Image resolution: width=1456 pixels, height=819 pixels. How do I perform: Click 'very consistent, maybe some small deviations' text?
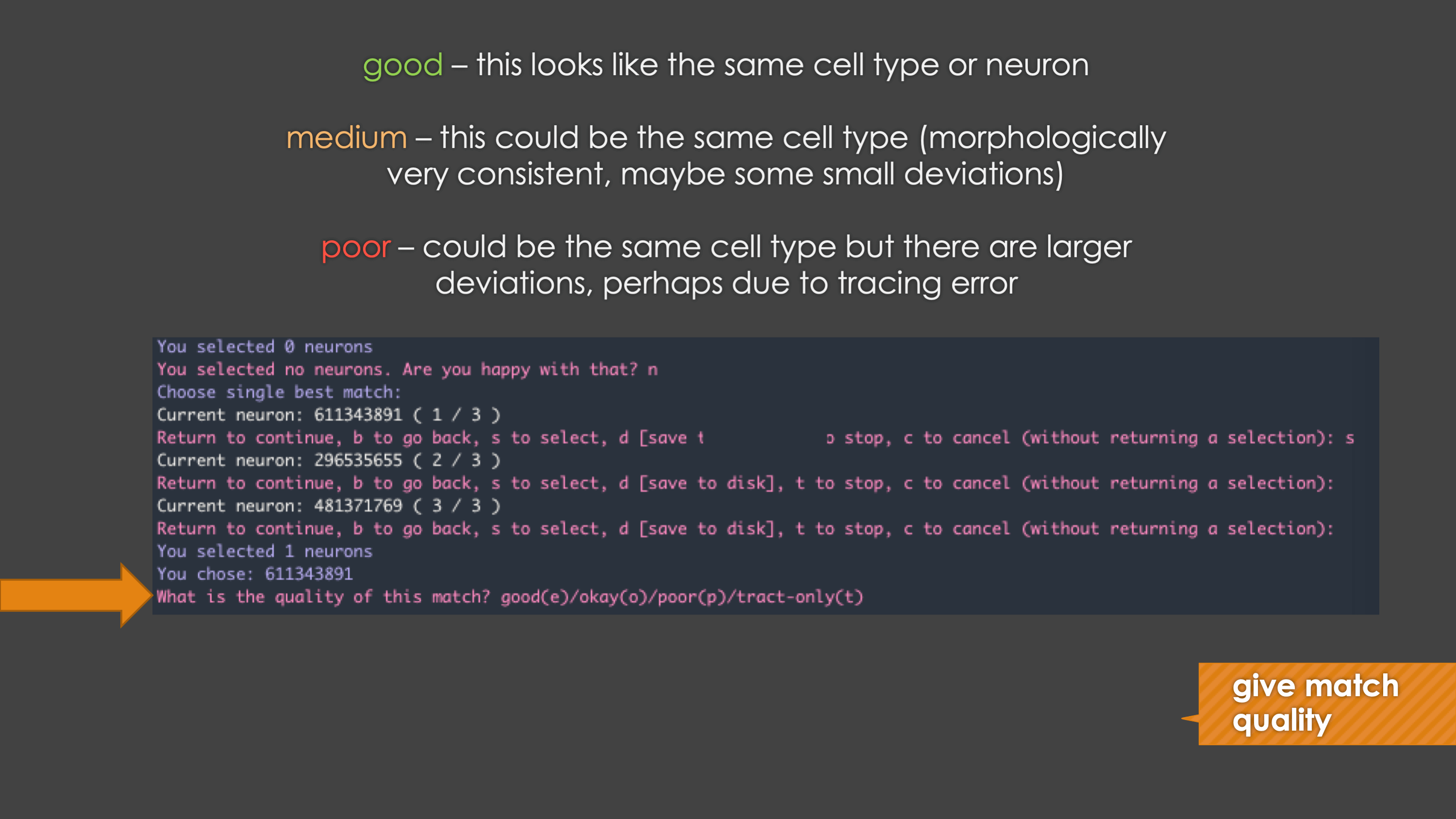(725, 174)
